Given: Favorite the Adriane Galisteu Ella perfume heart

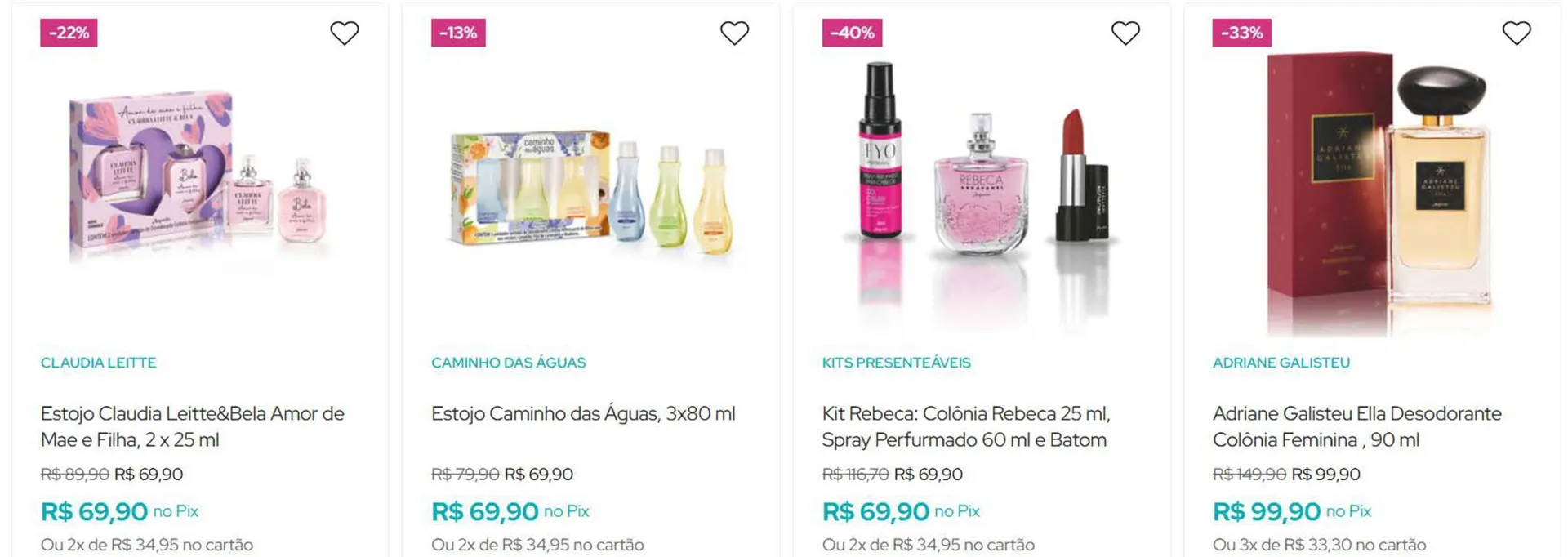Looking at the screenshot, I should tap(1517, 33).
